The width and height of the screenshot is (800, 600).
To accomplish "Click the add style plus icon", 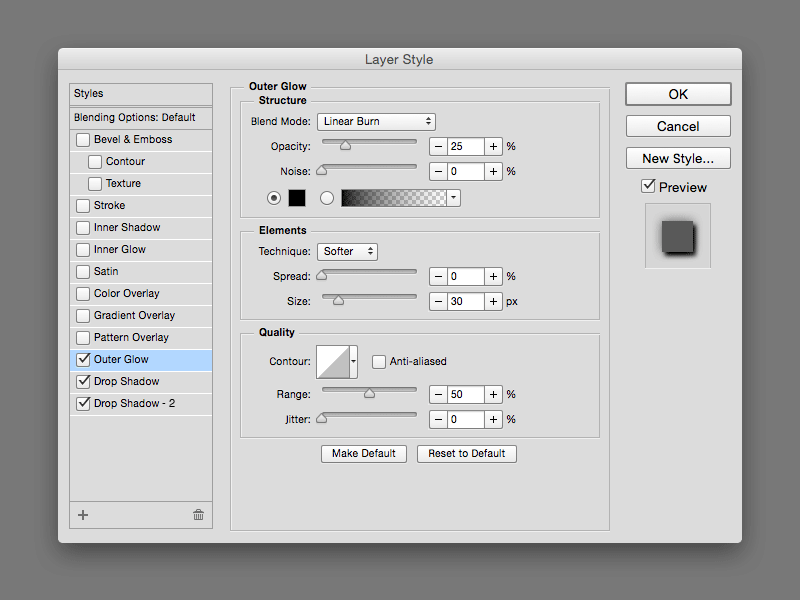I will pos(83,514).
